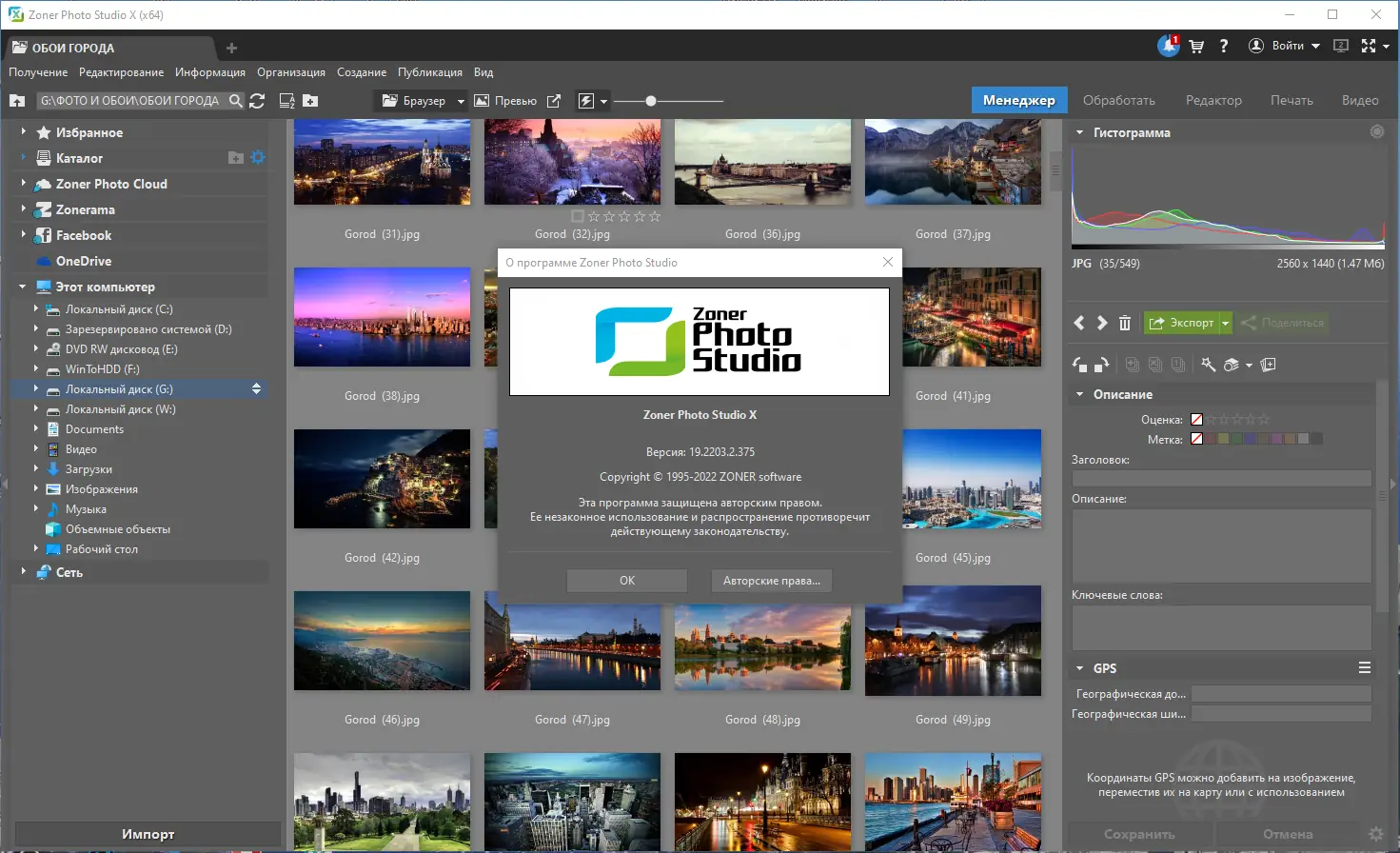
Task: Go to next photo in the panel
Action: point(1102,323)
